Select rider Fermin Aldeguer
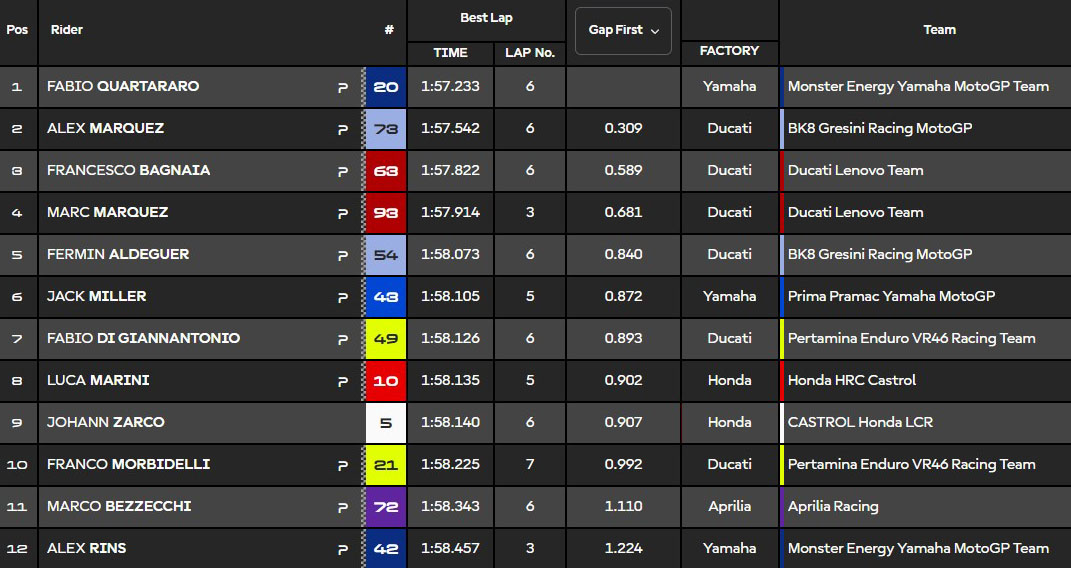1071x568 pixels. (118, 255)
